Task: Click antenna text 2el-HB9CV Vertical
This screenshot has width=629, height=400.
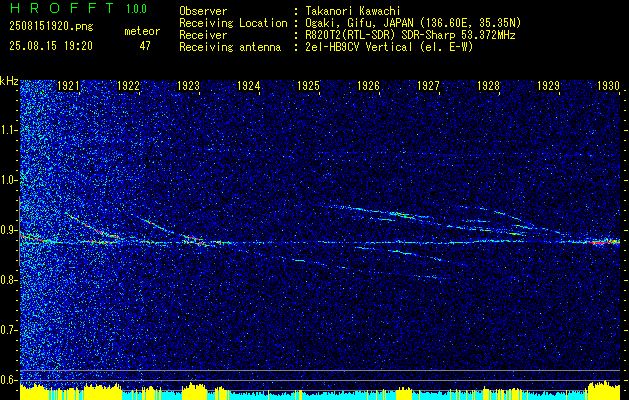Action: click(359, 47)
